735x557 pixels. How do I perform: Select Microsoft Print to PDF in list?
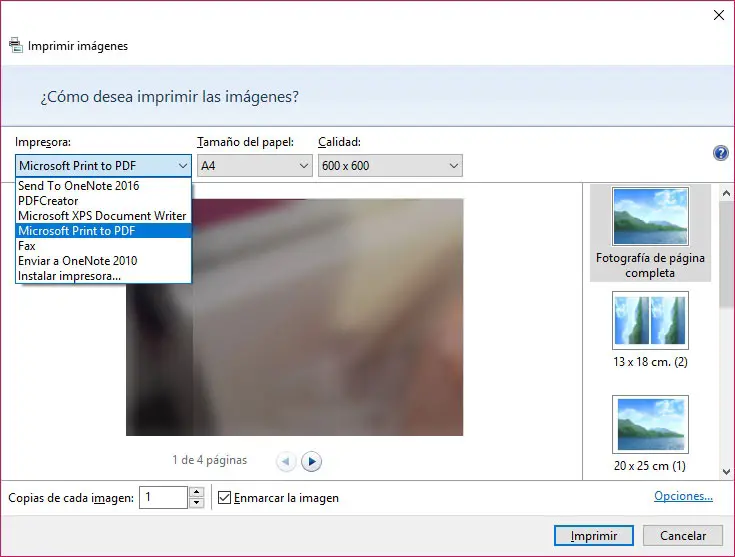tap(104, 231)
